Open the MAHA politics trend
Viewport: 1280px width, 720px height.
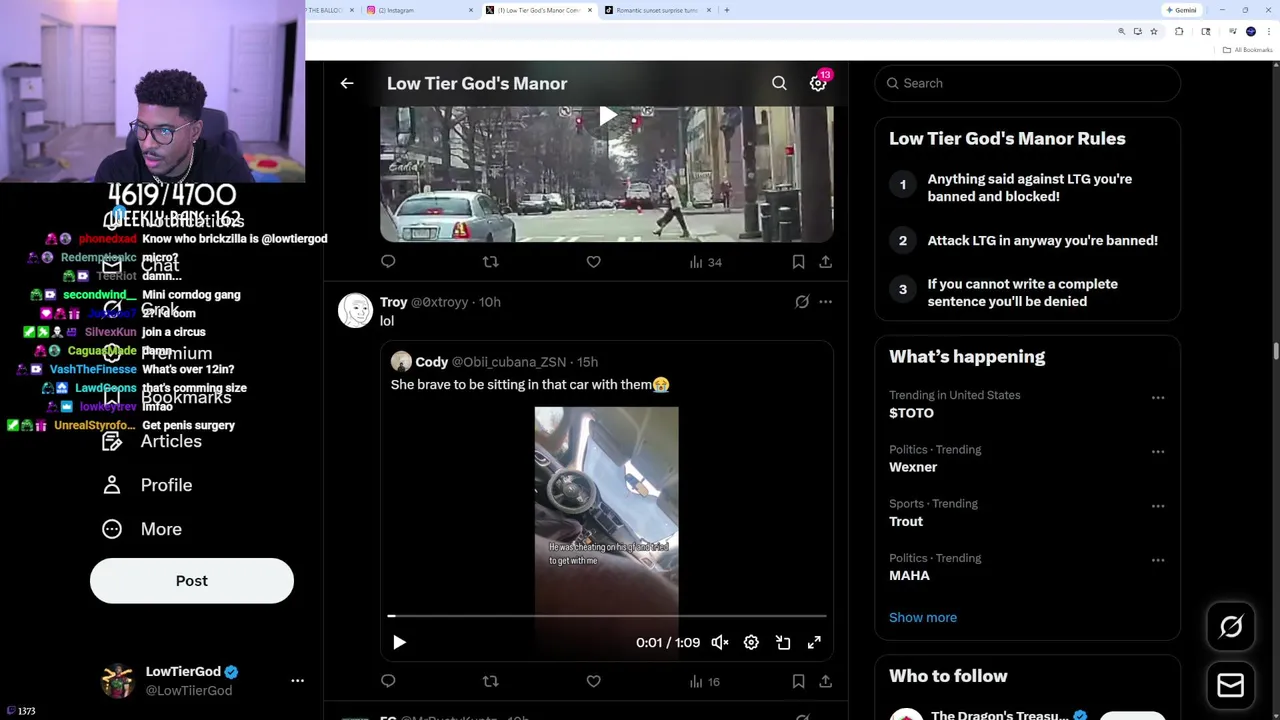[x=909, y=576]
